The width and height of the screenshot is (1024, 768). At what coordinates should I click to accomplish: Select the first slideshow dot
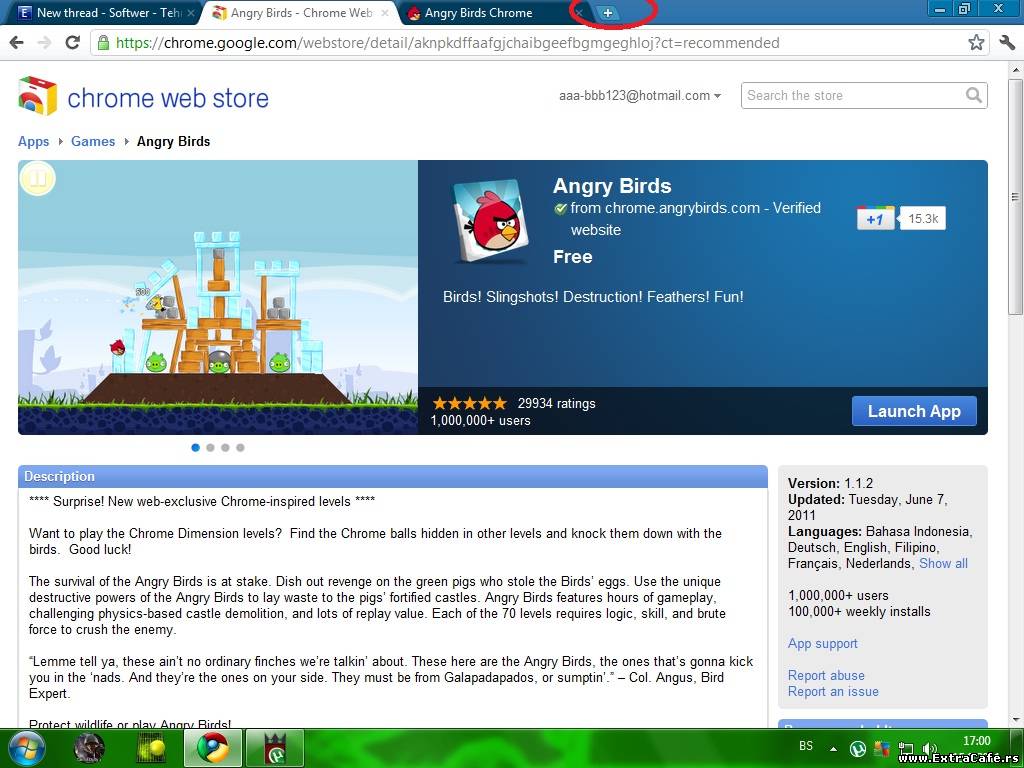[195, 447]
